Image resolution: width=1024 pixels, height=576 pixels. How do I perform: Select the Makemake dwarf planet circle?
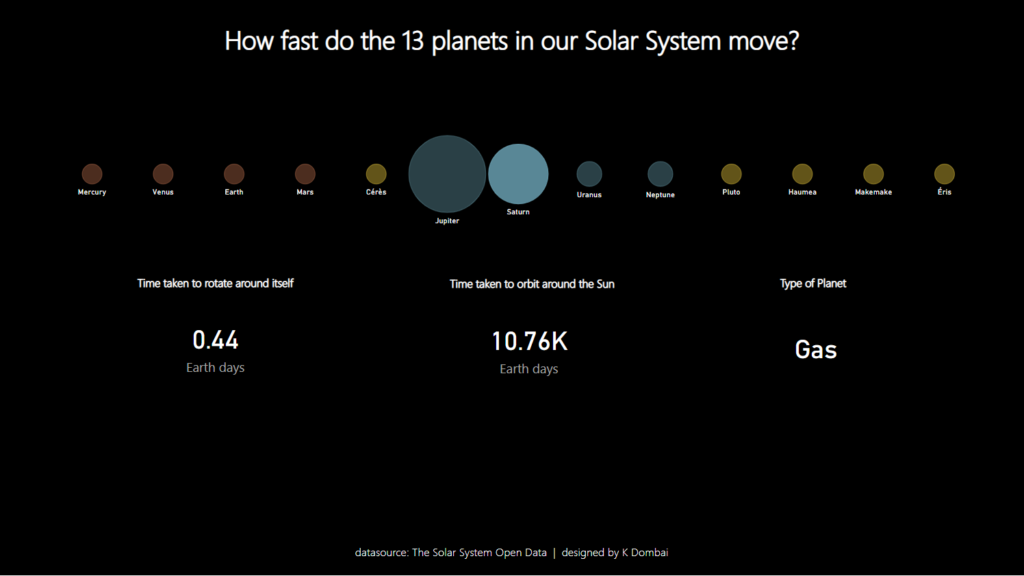click(x=873, y=174)
